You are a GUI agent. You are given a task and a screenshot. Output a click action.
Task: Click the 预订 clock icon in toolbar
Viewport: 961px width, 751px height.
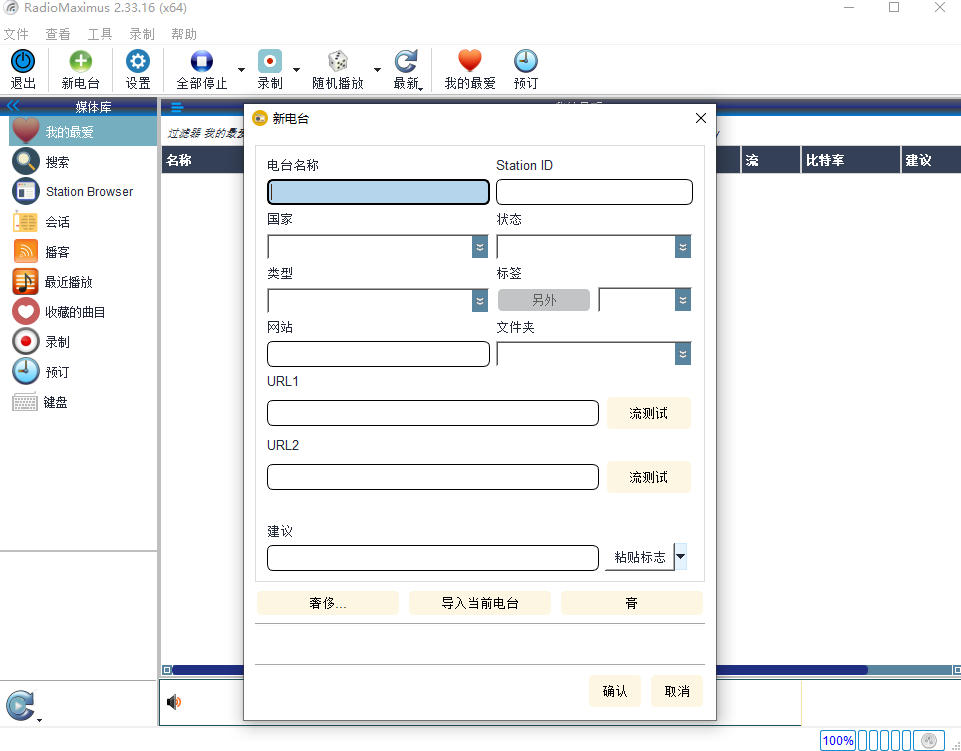(525, 61)
